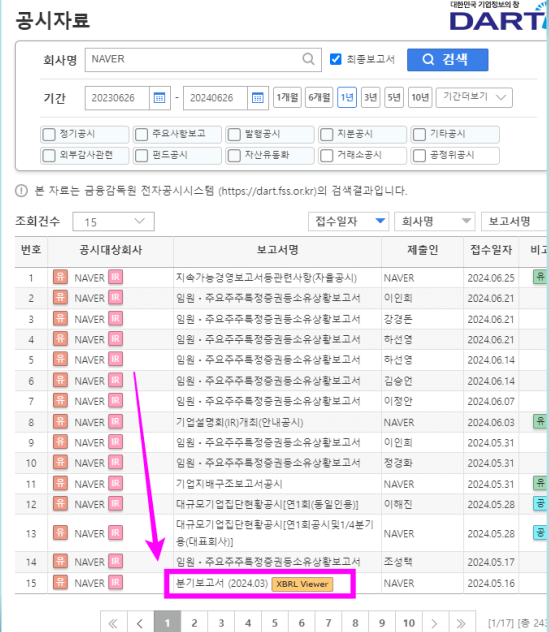The image size is (549, 632).
Task: Click the info icon beside the notice
Action: tap(21, 191)
